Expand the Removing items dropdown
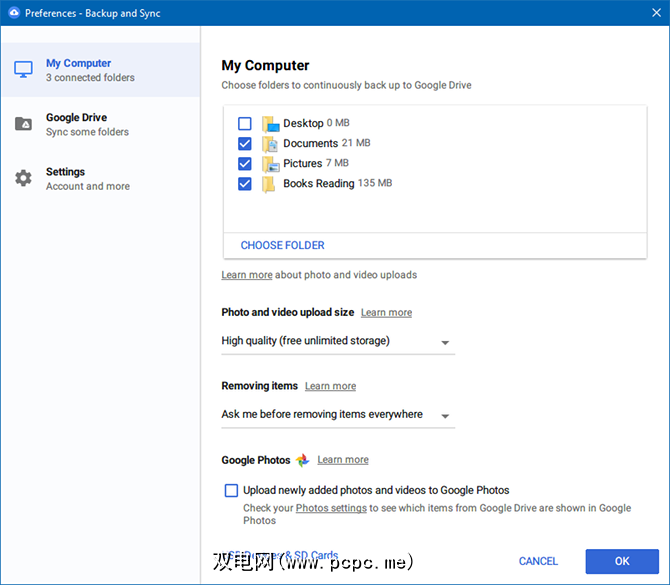The height and width of the screenshot is (585, 670). pos(337,415)
